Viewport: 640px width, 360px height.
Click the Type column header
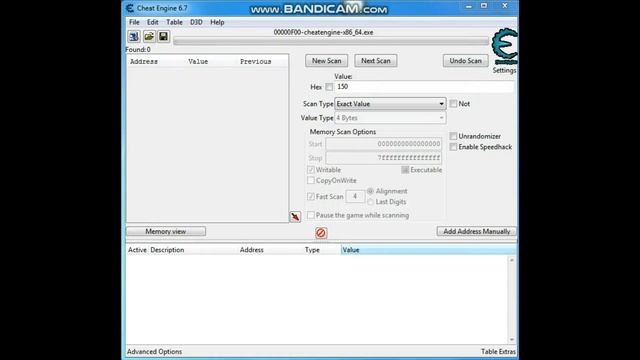[x=312, y=250]
